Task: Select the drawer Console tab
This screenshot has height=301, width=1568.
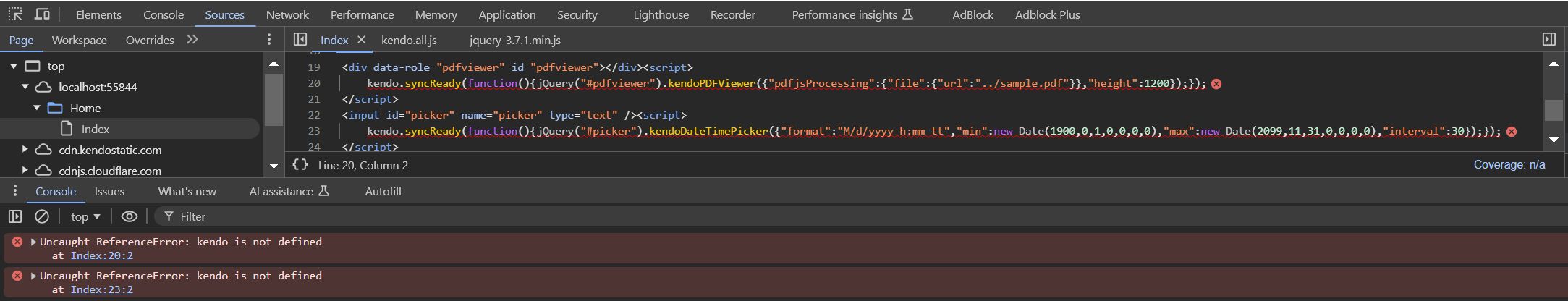Action: [x=56, y=191]
